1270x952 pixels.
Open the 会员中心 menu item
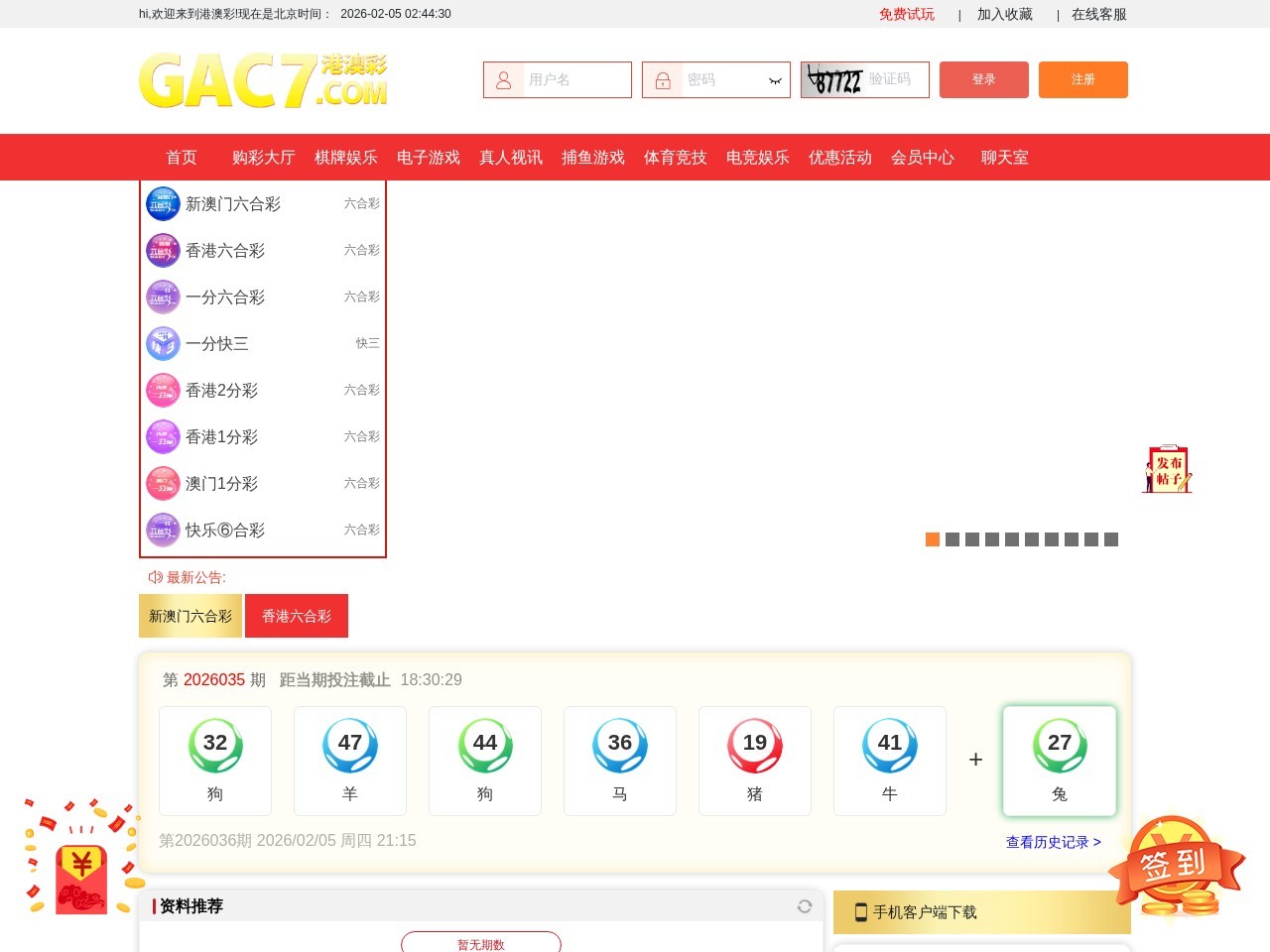[x=923, y=157]
